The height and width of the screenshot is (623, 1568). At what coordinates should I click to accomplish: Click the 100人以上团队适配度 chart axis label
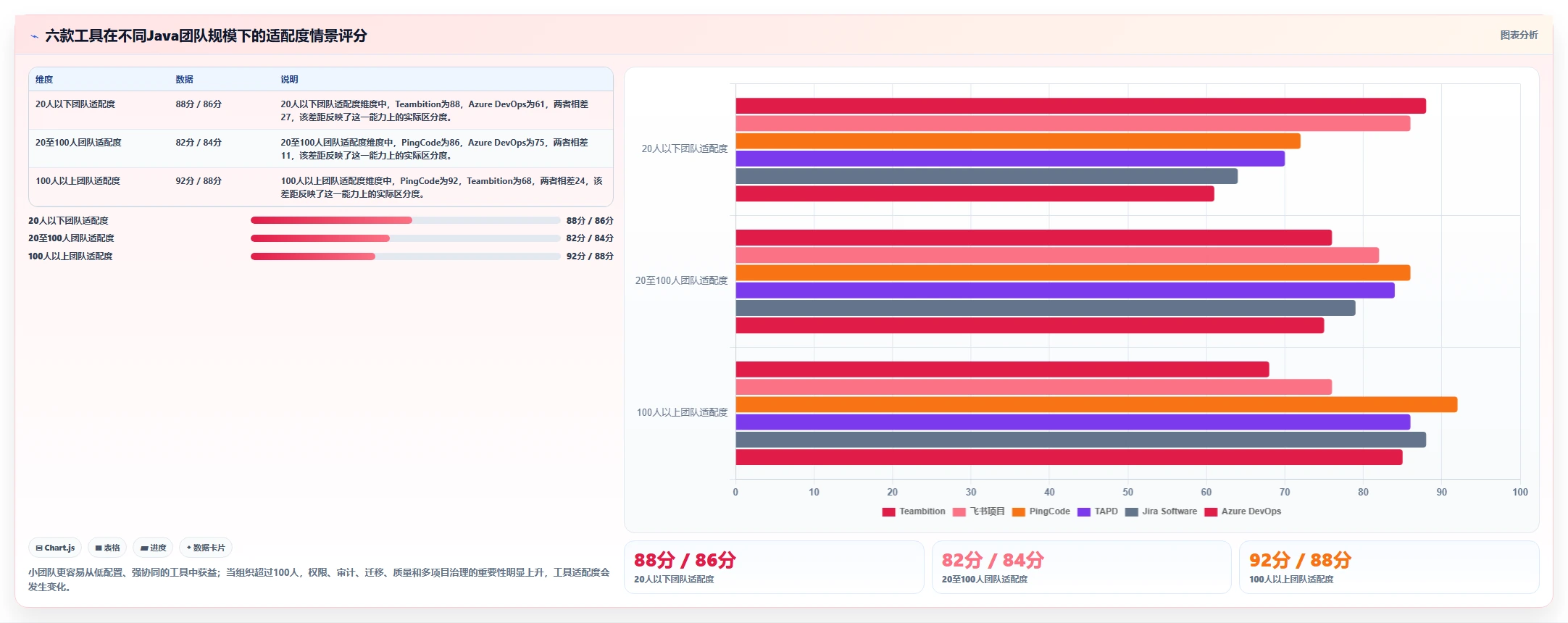682,413
